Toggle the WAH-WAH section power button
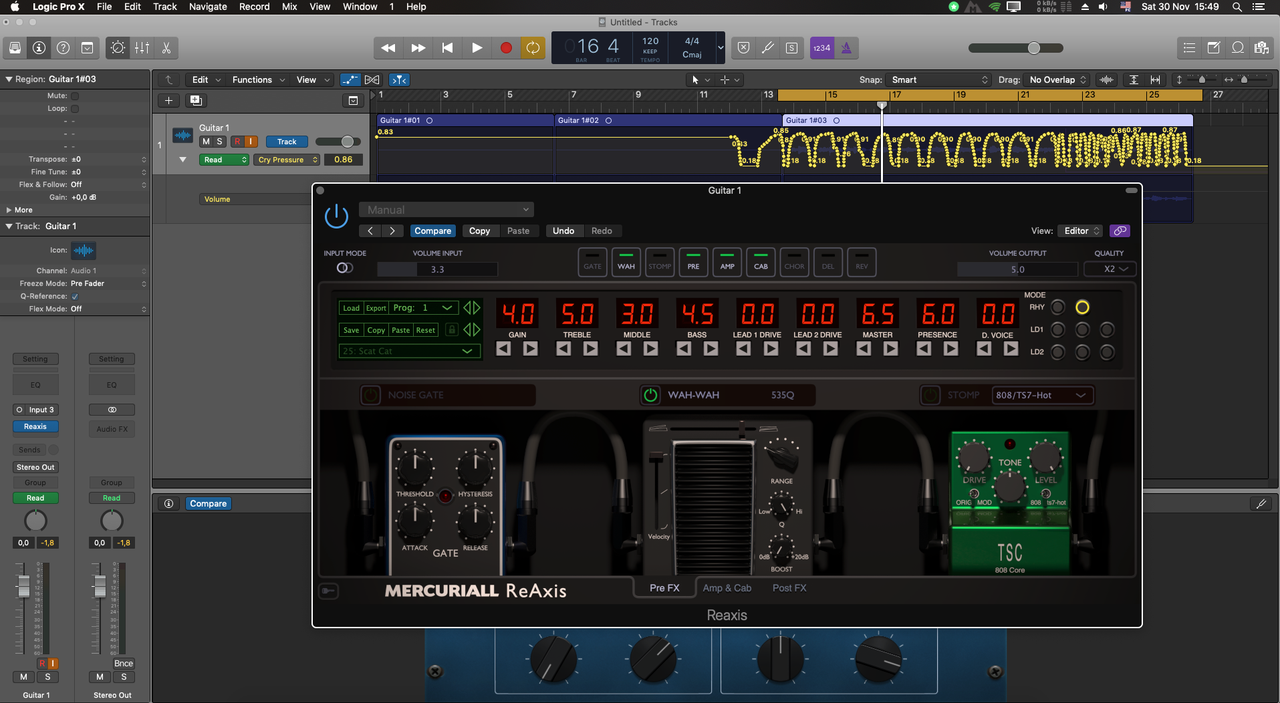The image size is (1280, 703). (x=651, y=395)
